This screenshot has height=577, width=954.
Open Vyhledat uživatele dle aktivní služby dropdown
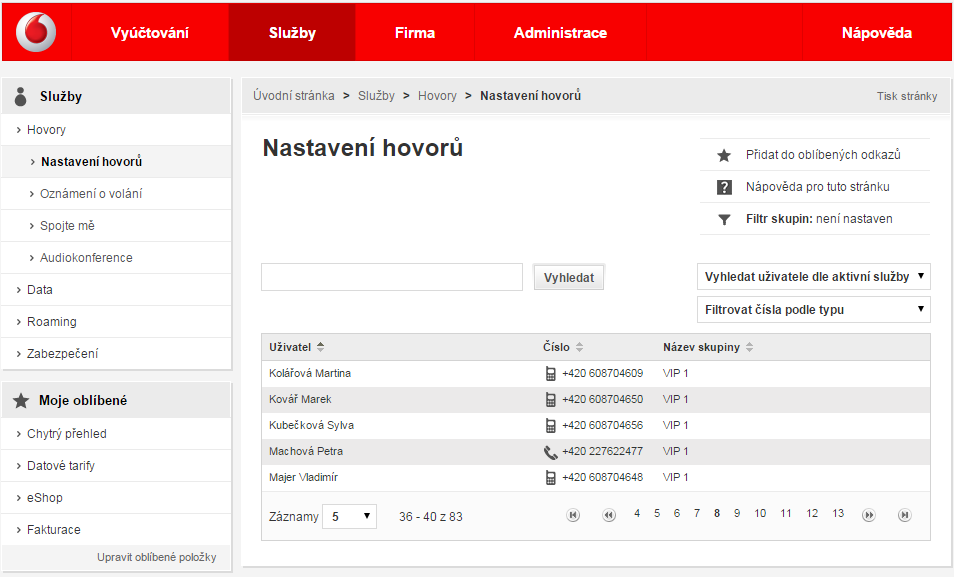(813, 276)
